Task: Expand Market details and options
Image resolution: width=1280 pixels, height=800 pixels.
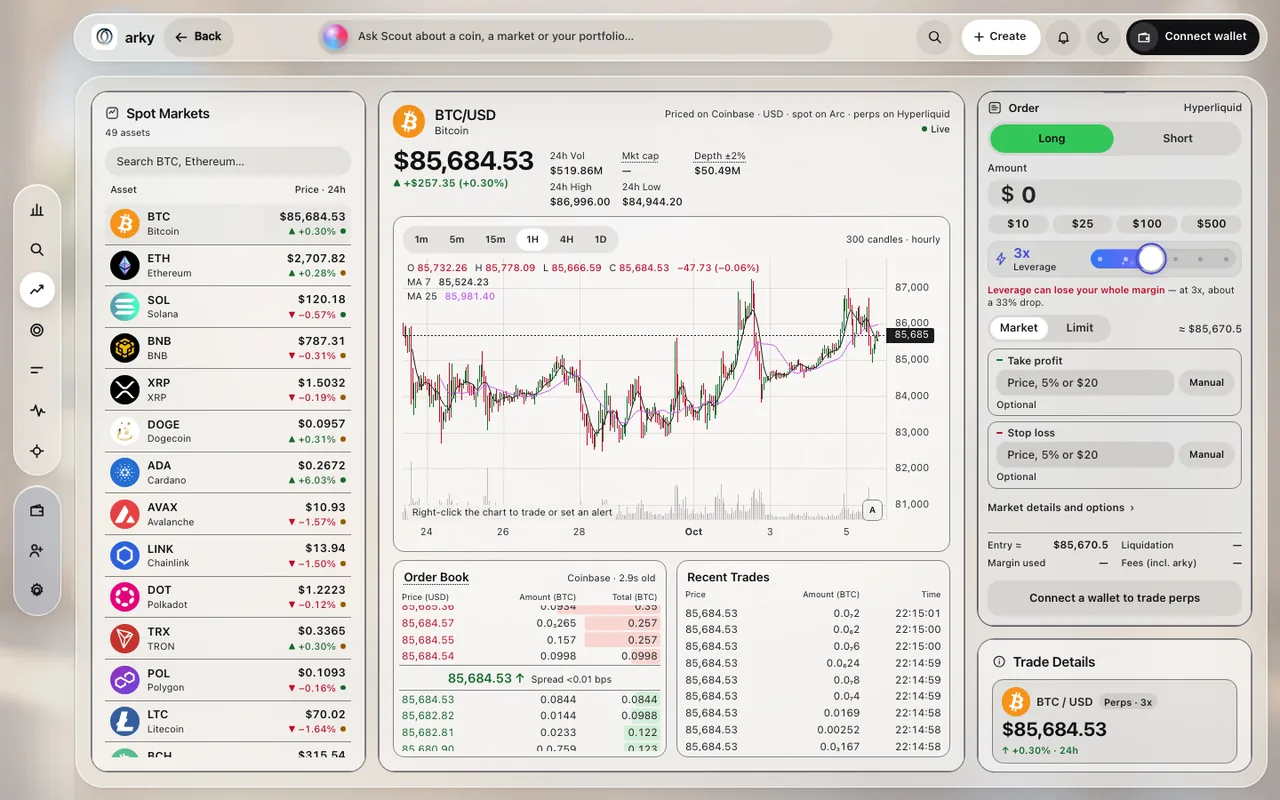Action: [1061, 508]
